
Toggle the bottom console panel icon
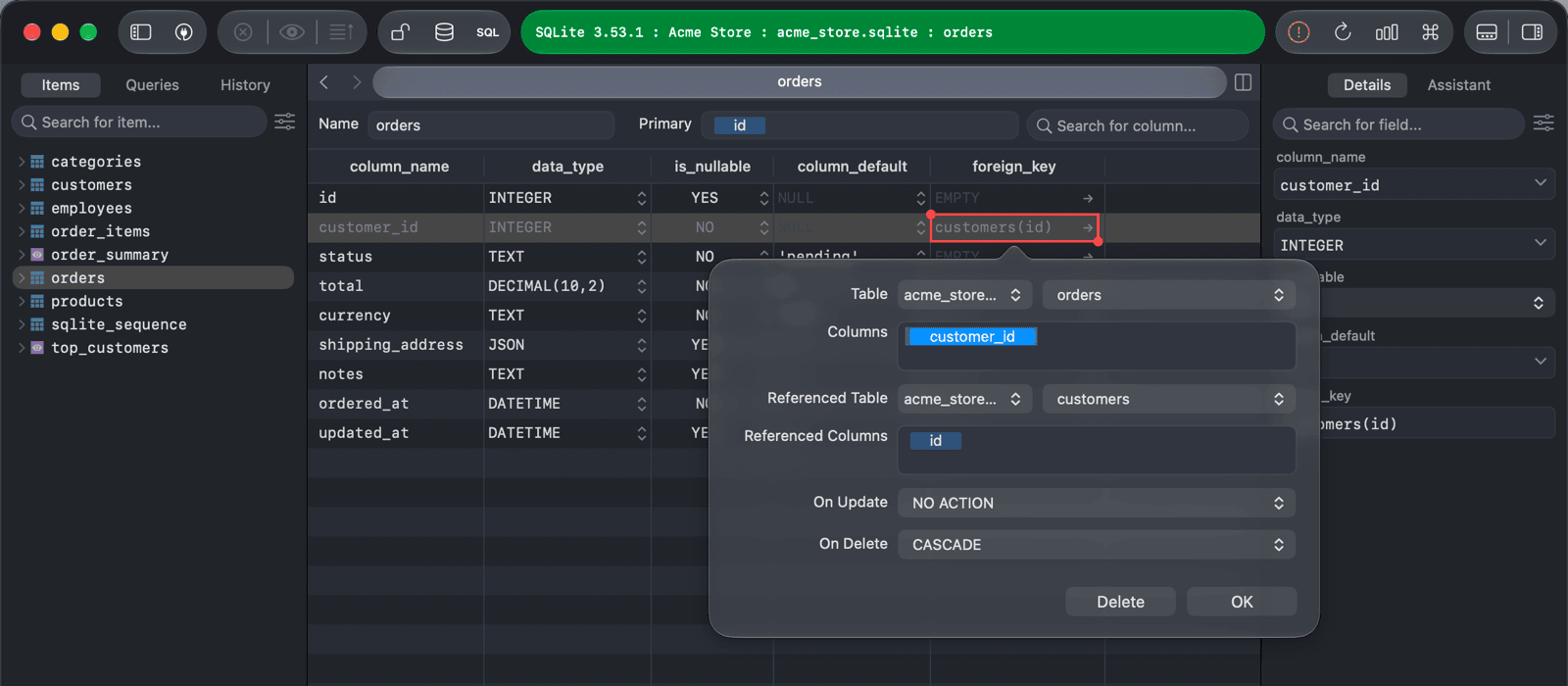pos(1487,32)
